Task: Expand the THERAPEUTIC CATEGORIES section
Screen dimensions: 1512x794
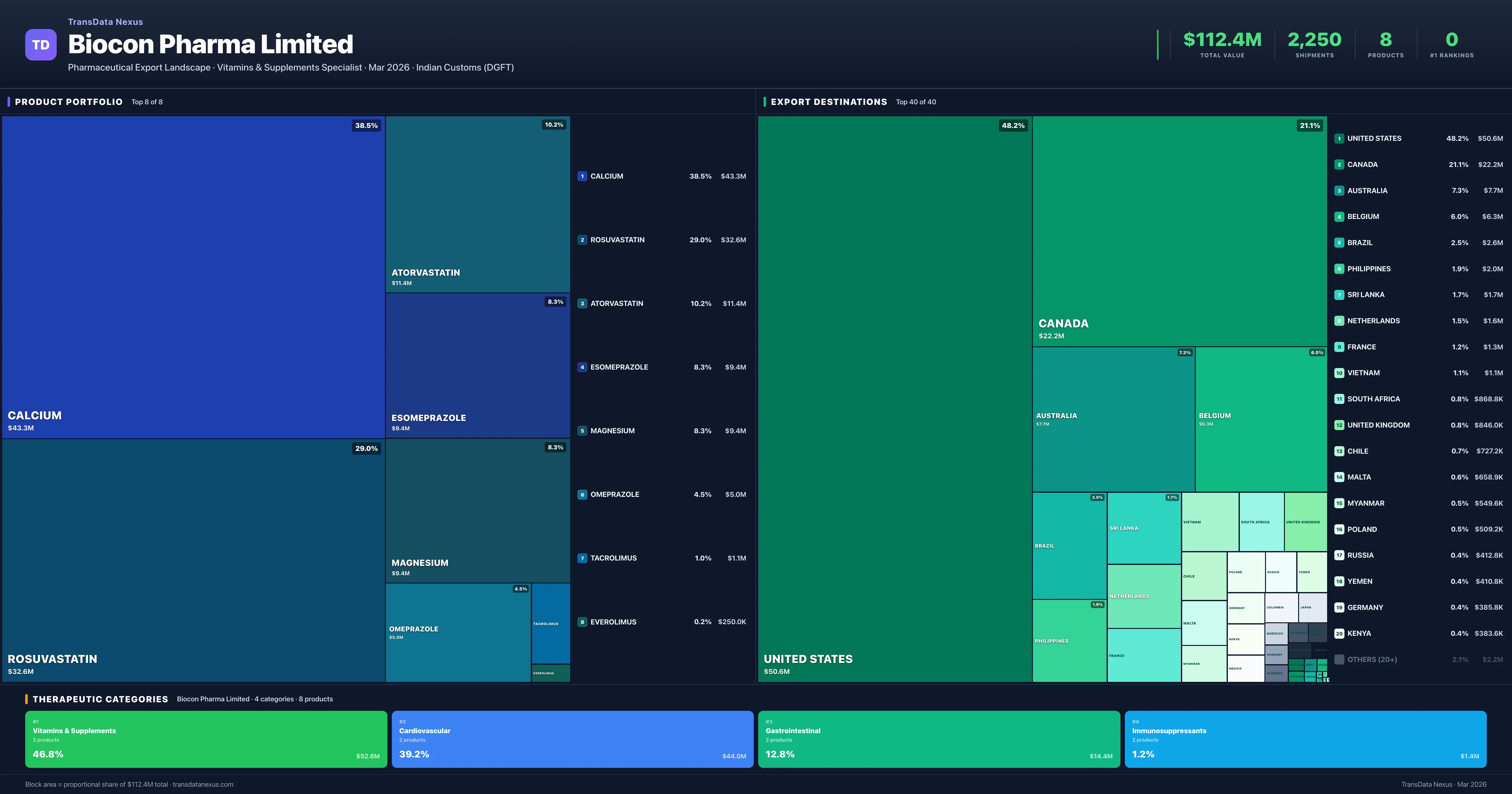Action: (101, 699)
